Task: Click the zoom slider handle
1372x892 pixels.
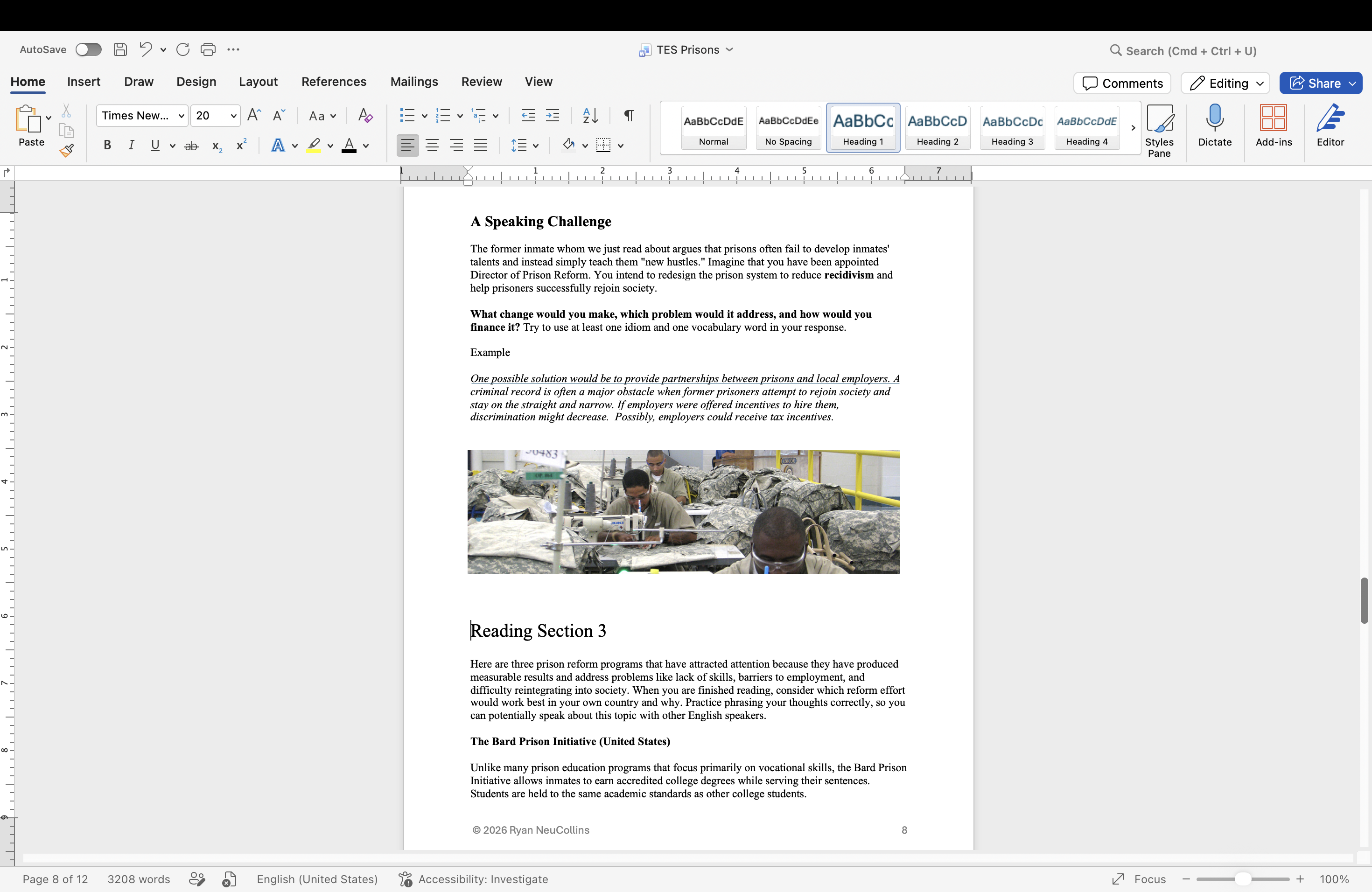Action: (1243, 879)
